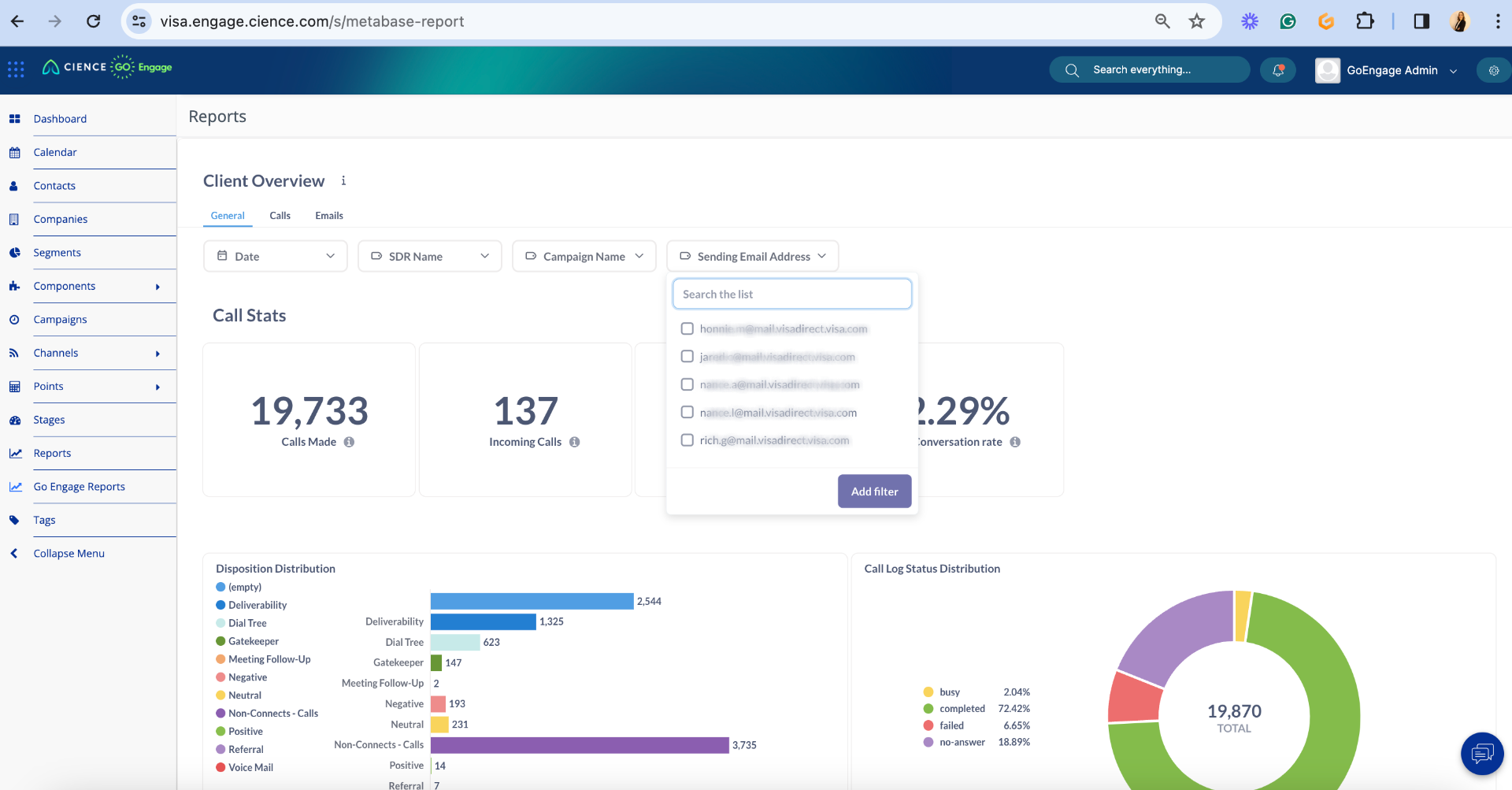Open GoEngage Admin account menu
The height and width of the screenshot is (790, 1512).
point(1402,70)
